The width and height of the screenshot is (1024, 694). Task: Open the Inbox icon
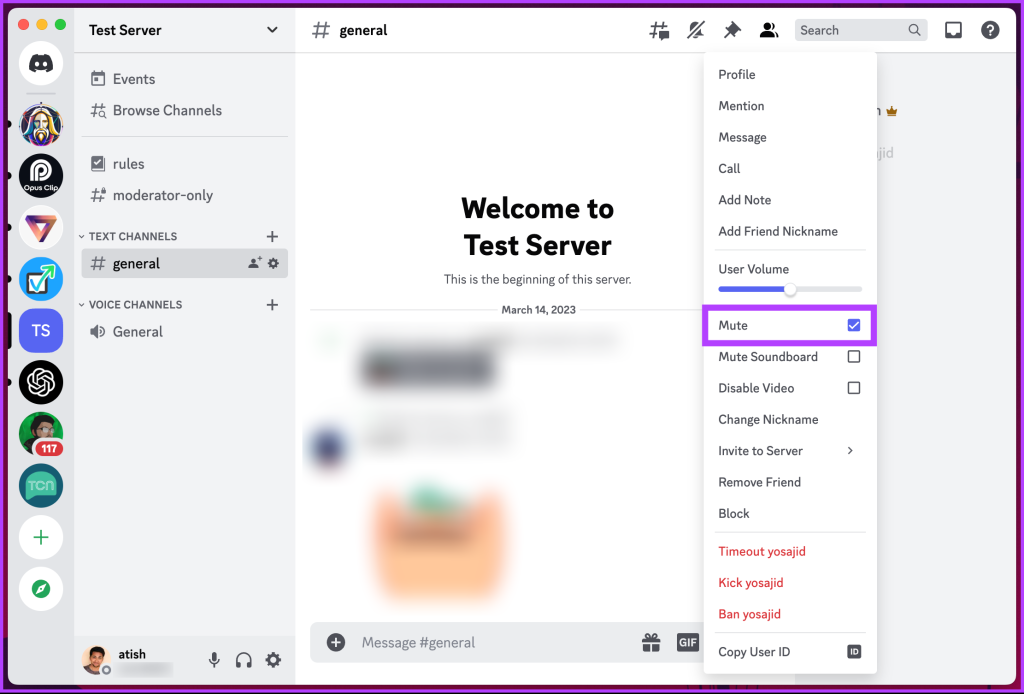(952, 30)
